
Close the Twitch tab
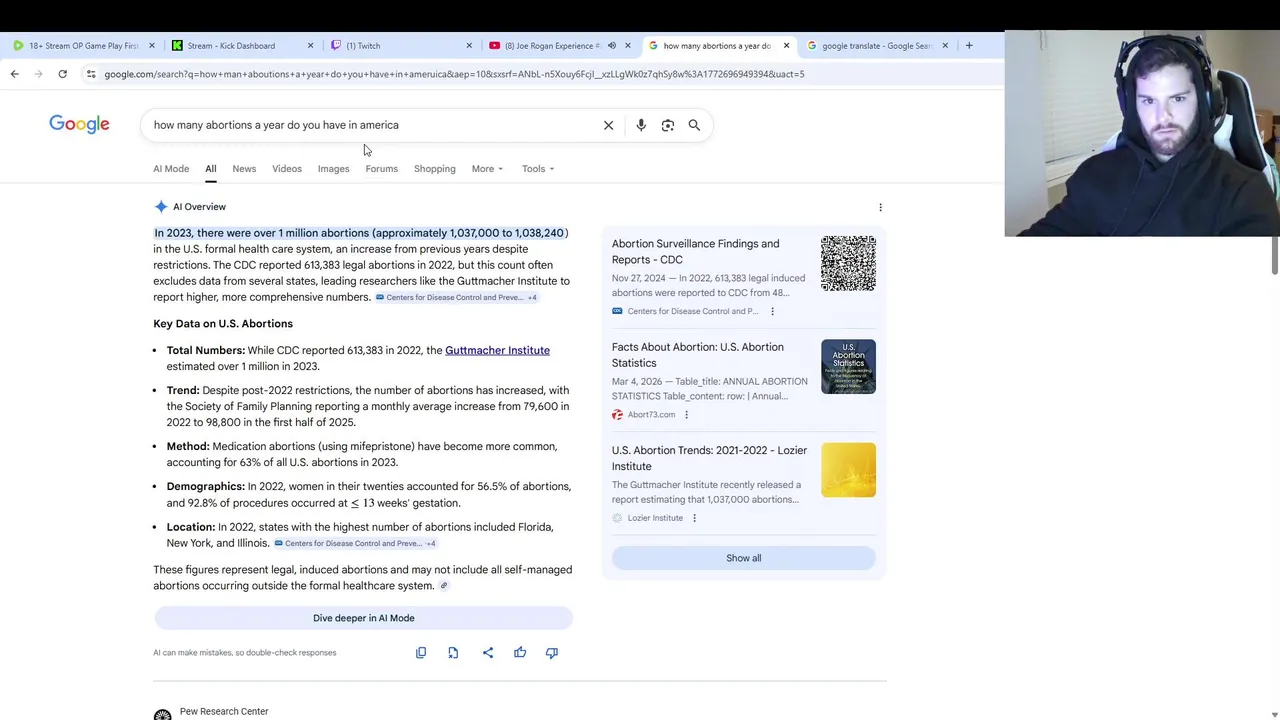469,45
